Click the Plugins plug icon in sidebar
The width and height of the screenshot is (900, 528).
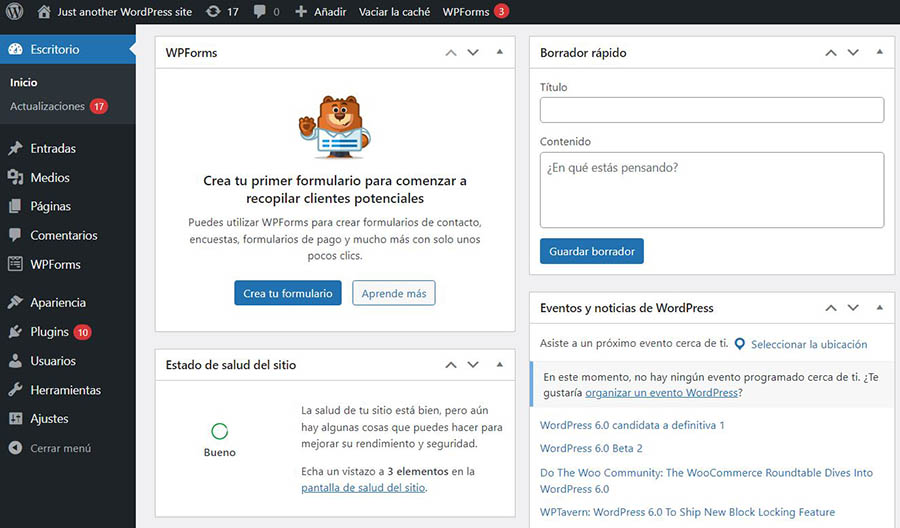[15, 332]
